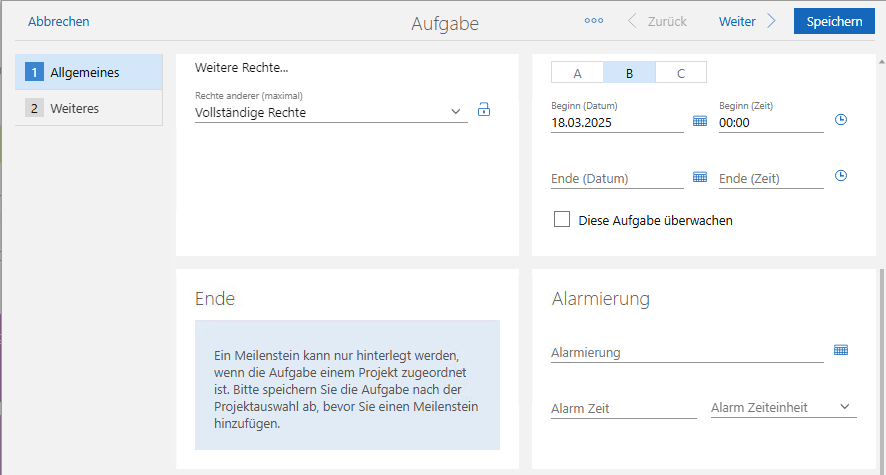
Task: Click the Weitere Rechte... link
Action: pos(241,68)
